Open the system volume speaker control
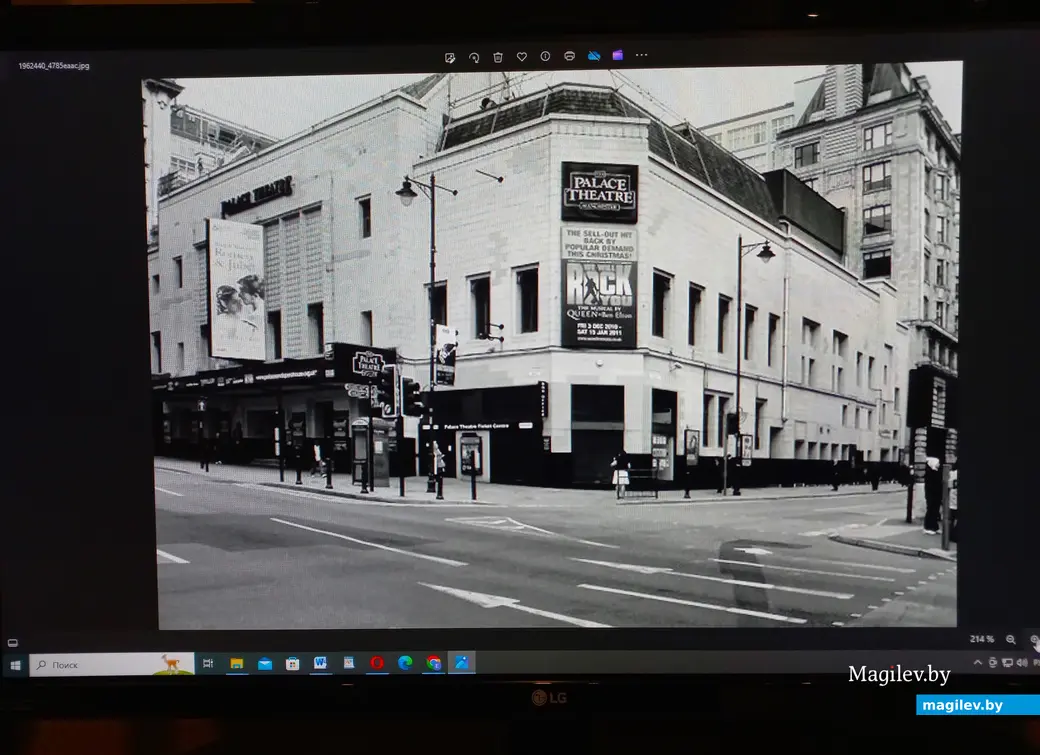The height and width of the screenshot is (755, 1040). pyautogui.click(x=1021, y=662)
